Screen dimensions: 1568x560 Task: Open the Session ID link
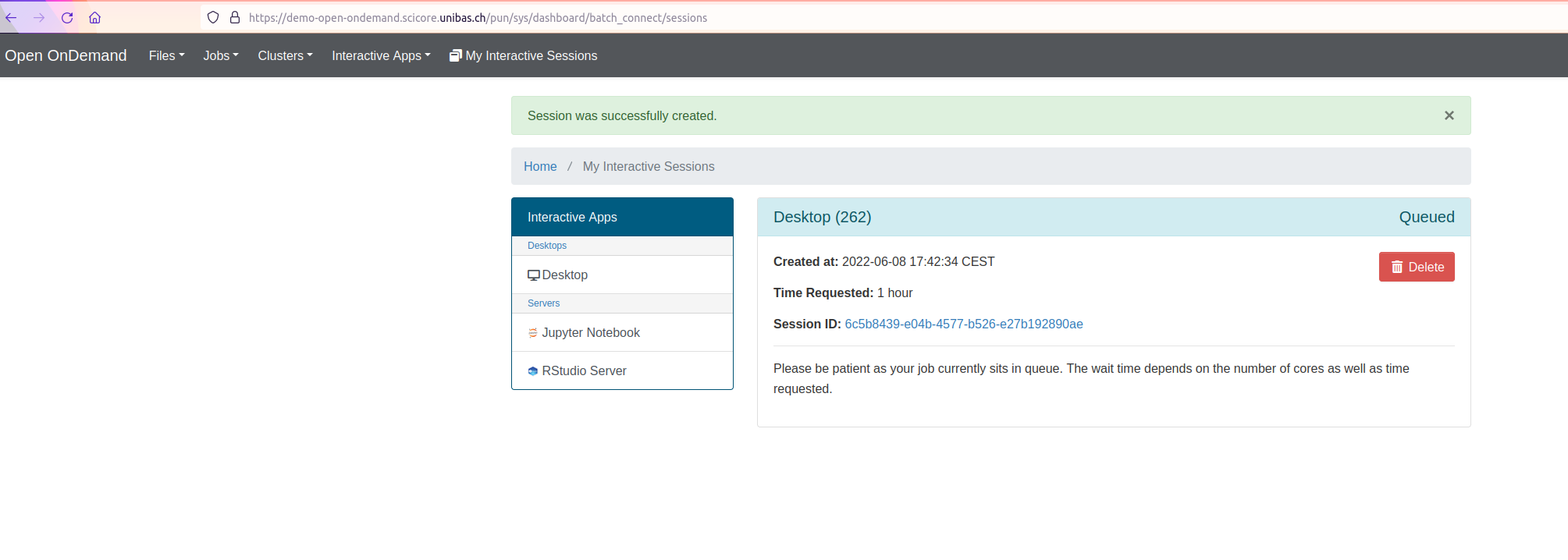click(x=963, y=324)
